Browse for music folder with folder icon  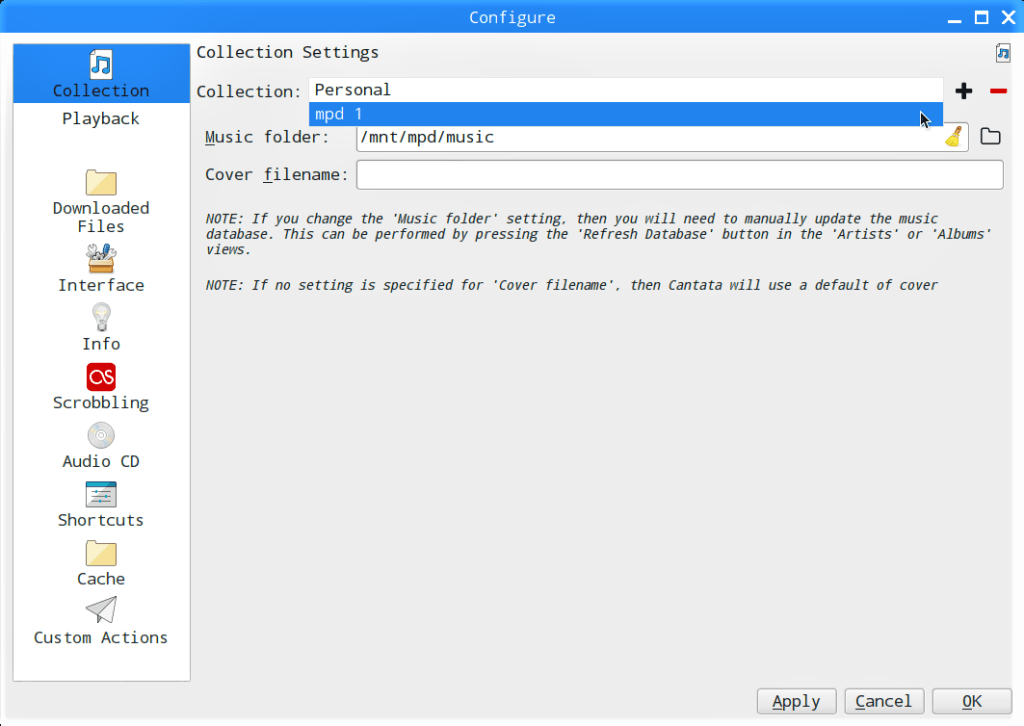990,136
